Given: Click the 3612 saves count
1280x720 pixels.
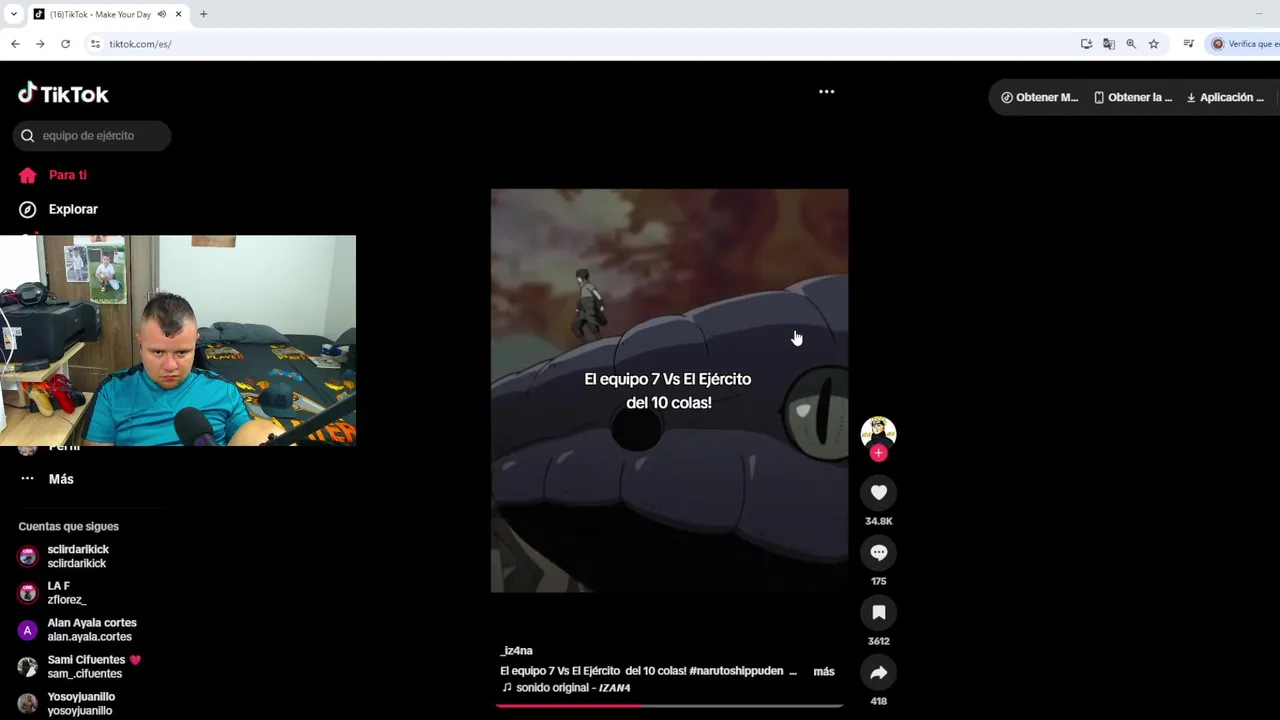Looking at the screenshot, I should 879,641.
